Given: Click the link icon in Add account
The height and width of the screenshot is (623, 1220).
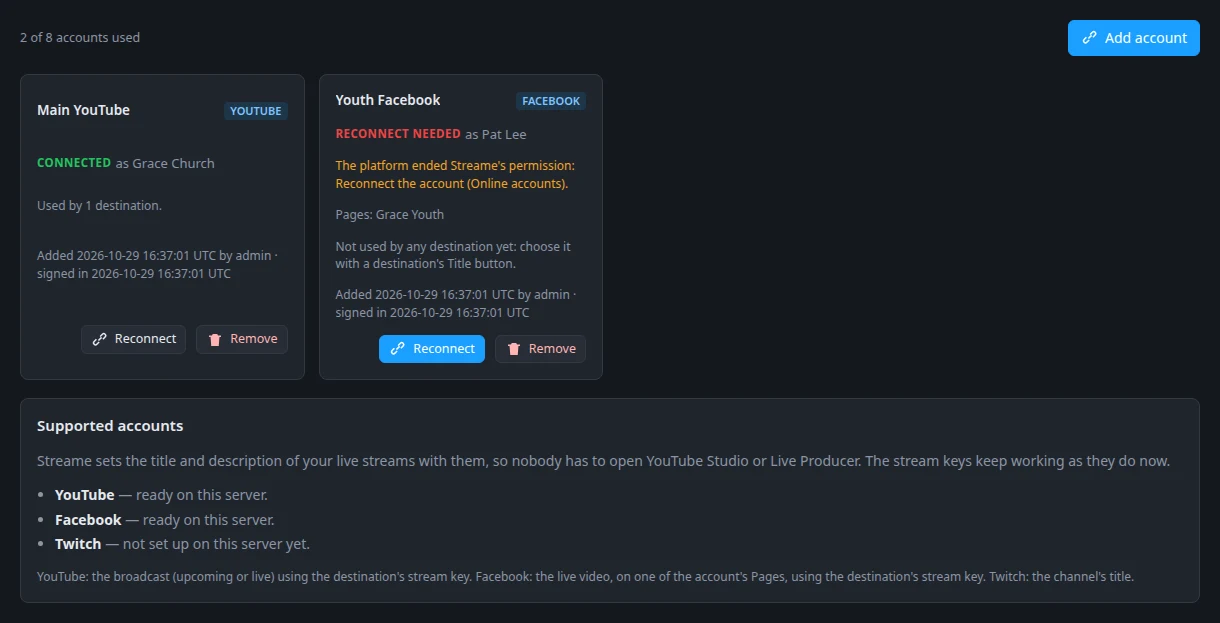Looking at the screenshot, I should pyautogui.click(x=1089, y=38).
